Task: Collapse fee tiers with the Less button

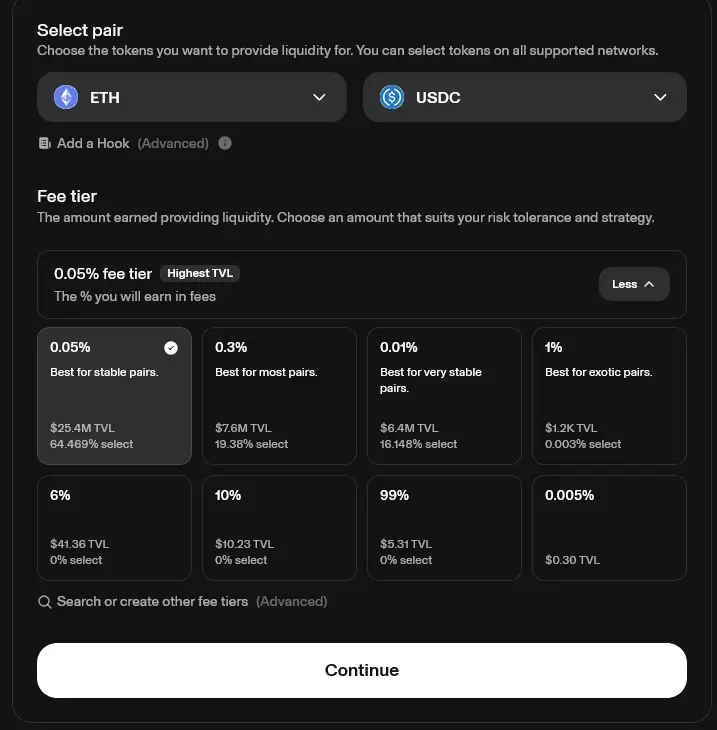Action: [x=634, y=284]
